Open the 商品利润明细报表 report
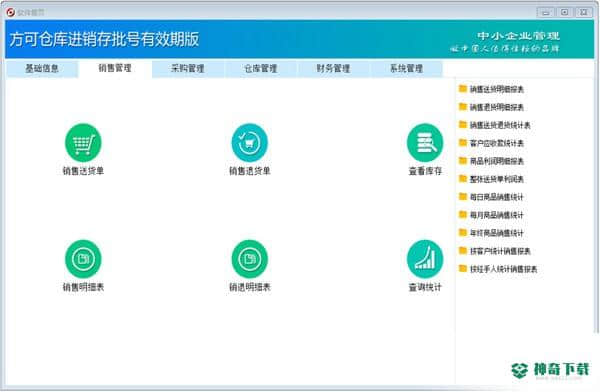 pos(496,161)
